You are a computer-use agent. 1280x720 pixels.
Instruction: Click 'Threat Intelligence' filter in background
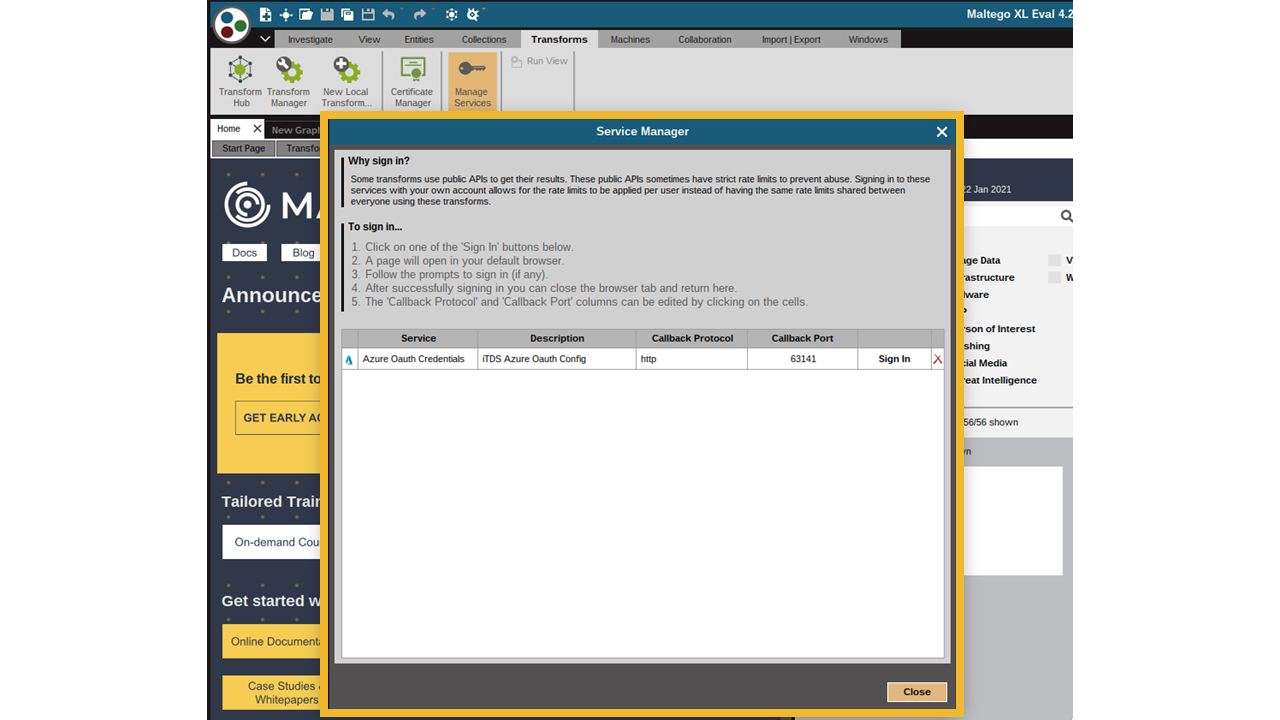click(999, 380)
